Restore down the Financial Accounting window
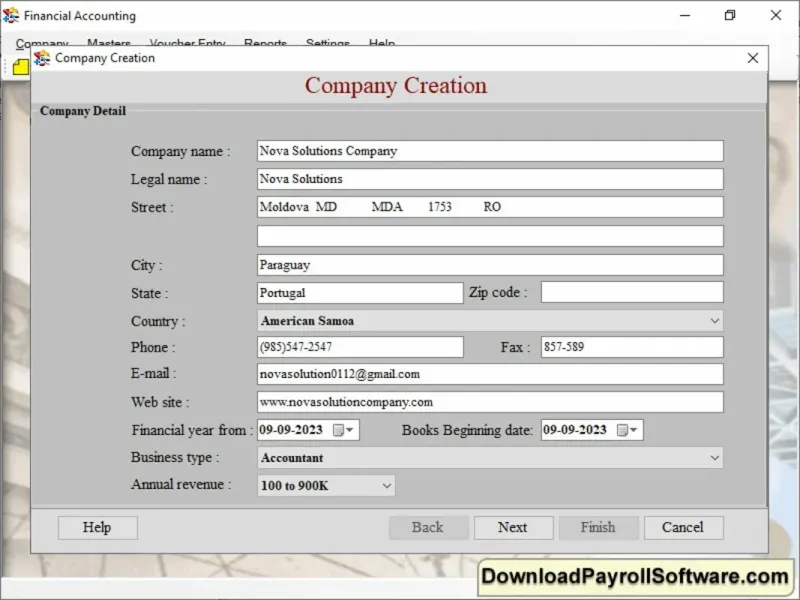This screenshot has width=800, height=600. (730, 15)
